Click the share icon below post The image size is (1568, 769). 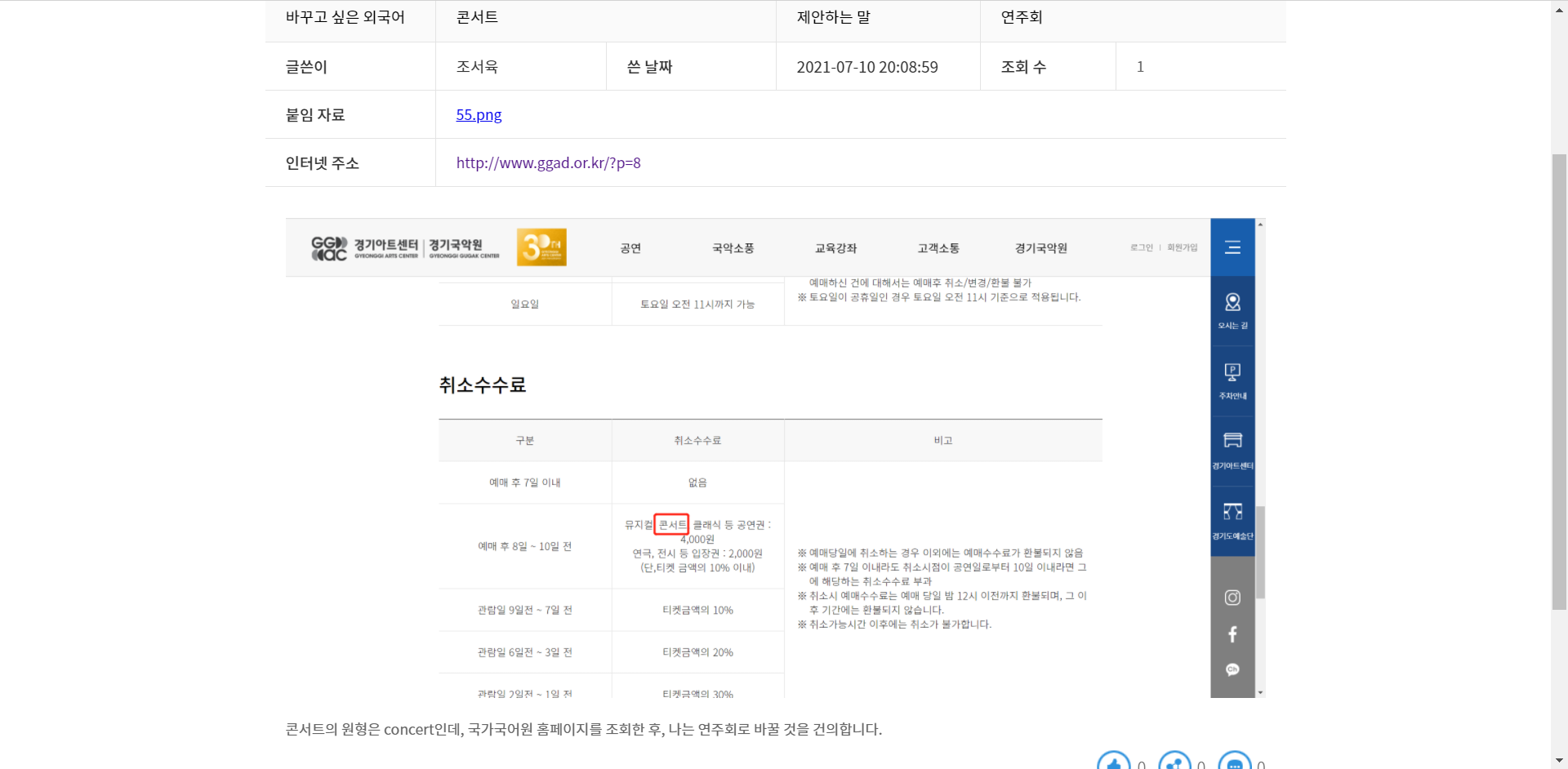click(x=1174, y=762)
